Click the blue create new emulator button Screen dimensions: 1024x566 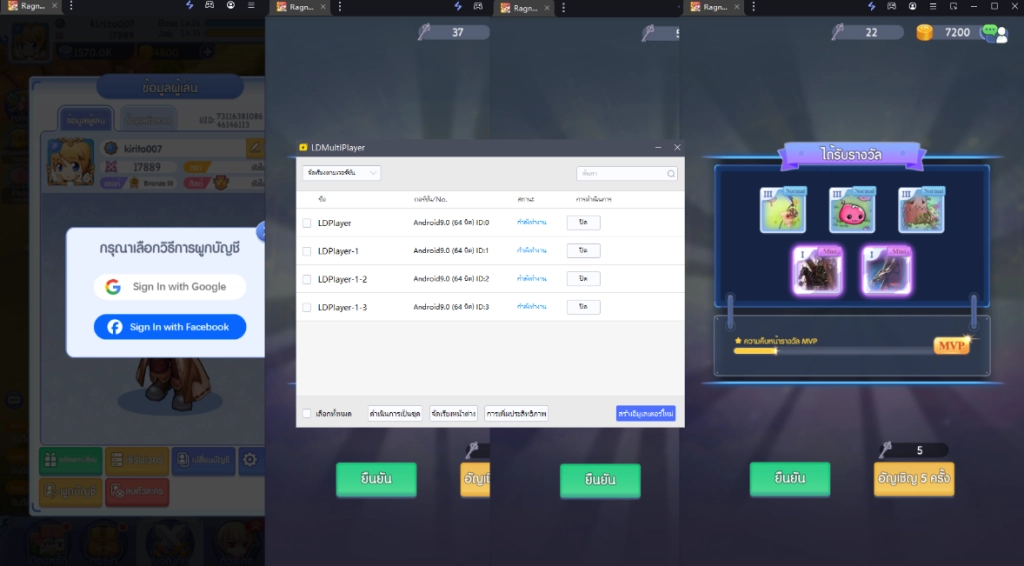click(x=645, y=414)
